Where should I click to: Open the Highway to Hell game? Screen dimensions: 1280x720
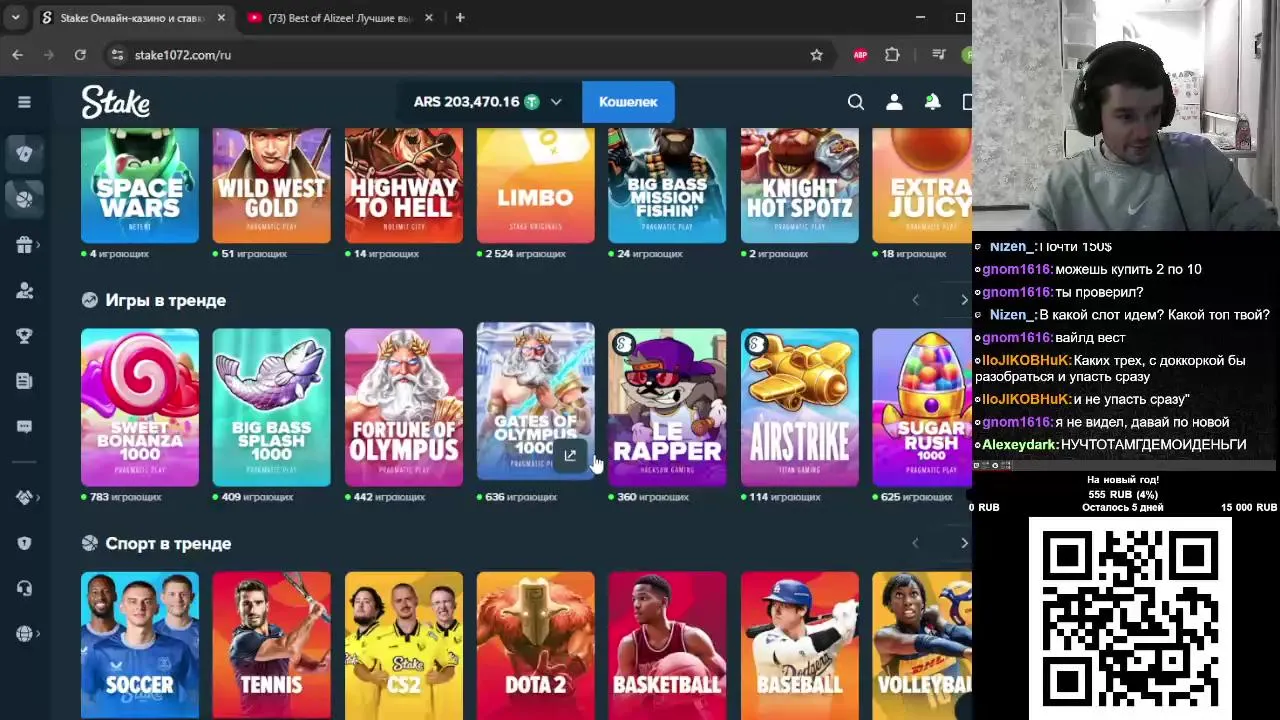(x=404, y=185)
